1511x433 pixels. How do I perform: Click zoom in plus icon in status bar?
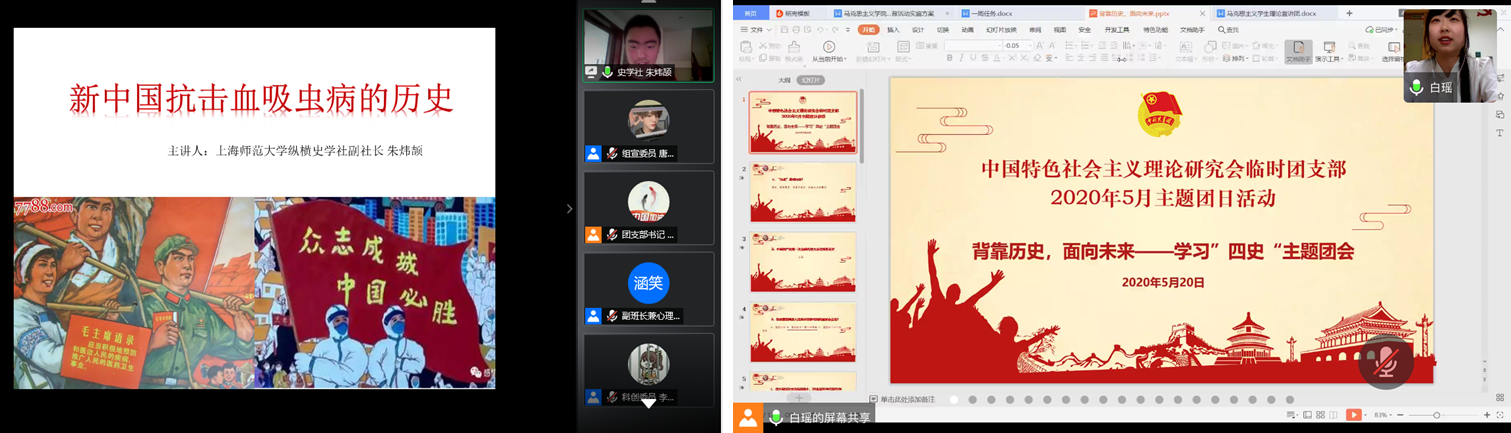(1487, 415)
